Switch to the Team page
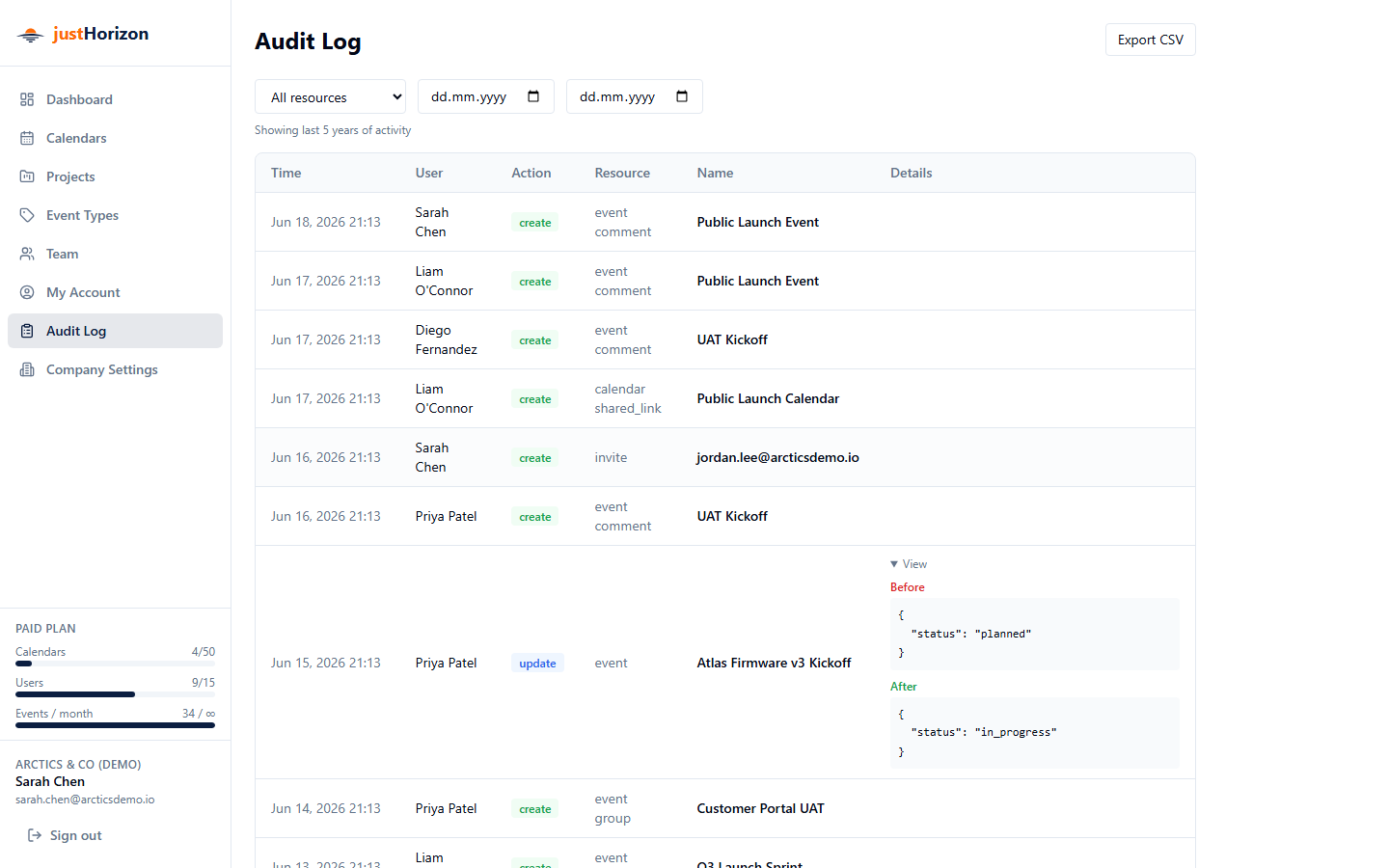The image size is (1389, 868). pos(115,254)
